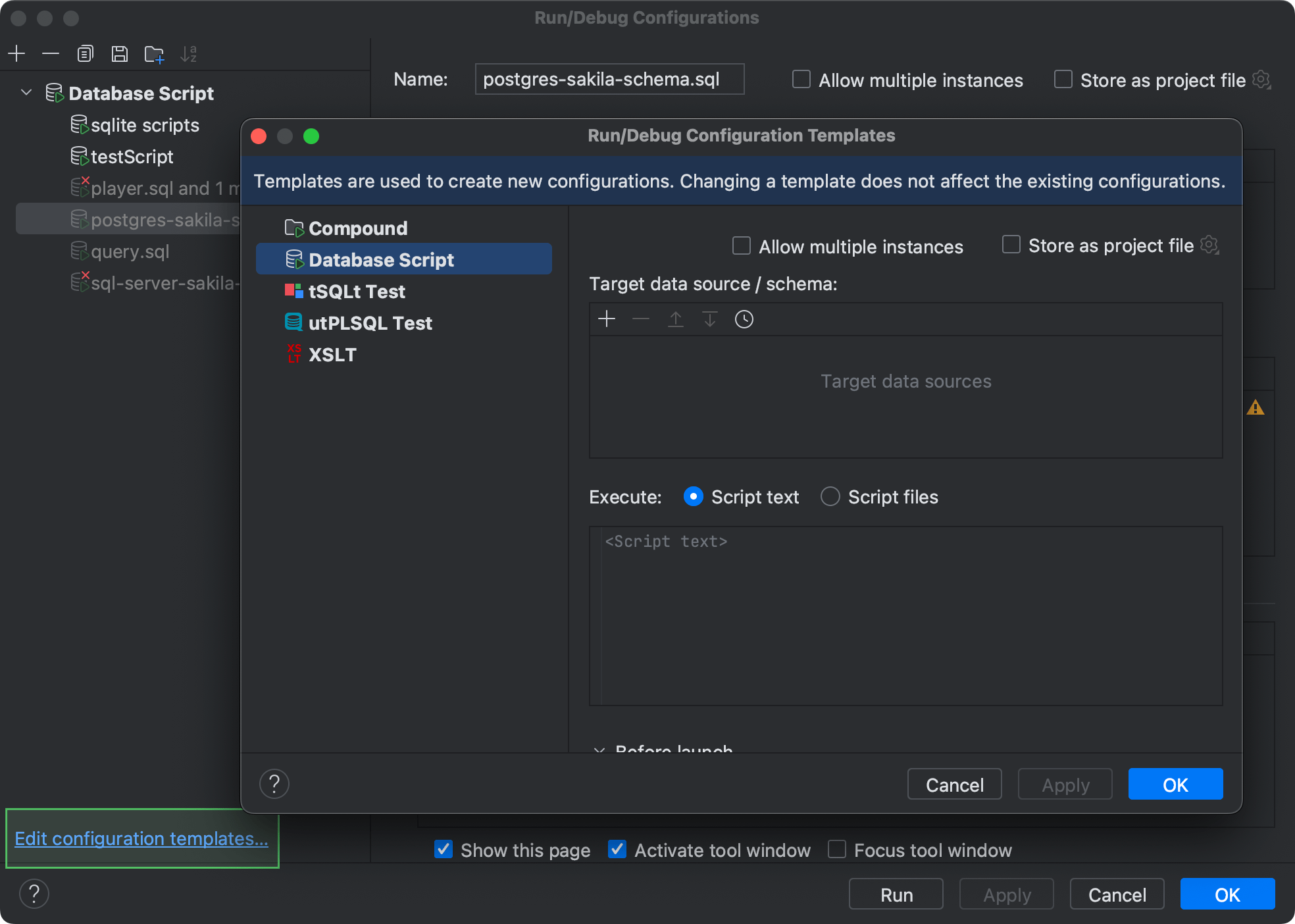This screenshot has width=1295, height=924.
Task: Click inside the Name input field
Action: pos(609,79)
